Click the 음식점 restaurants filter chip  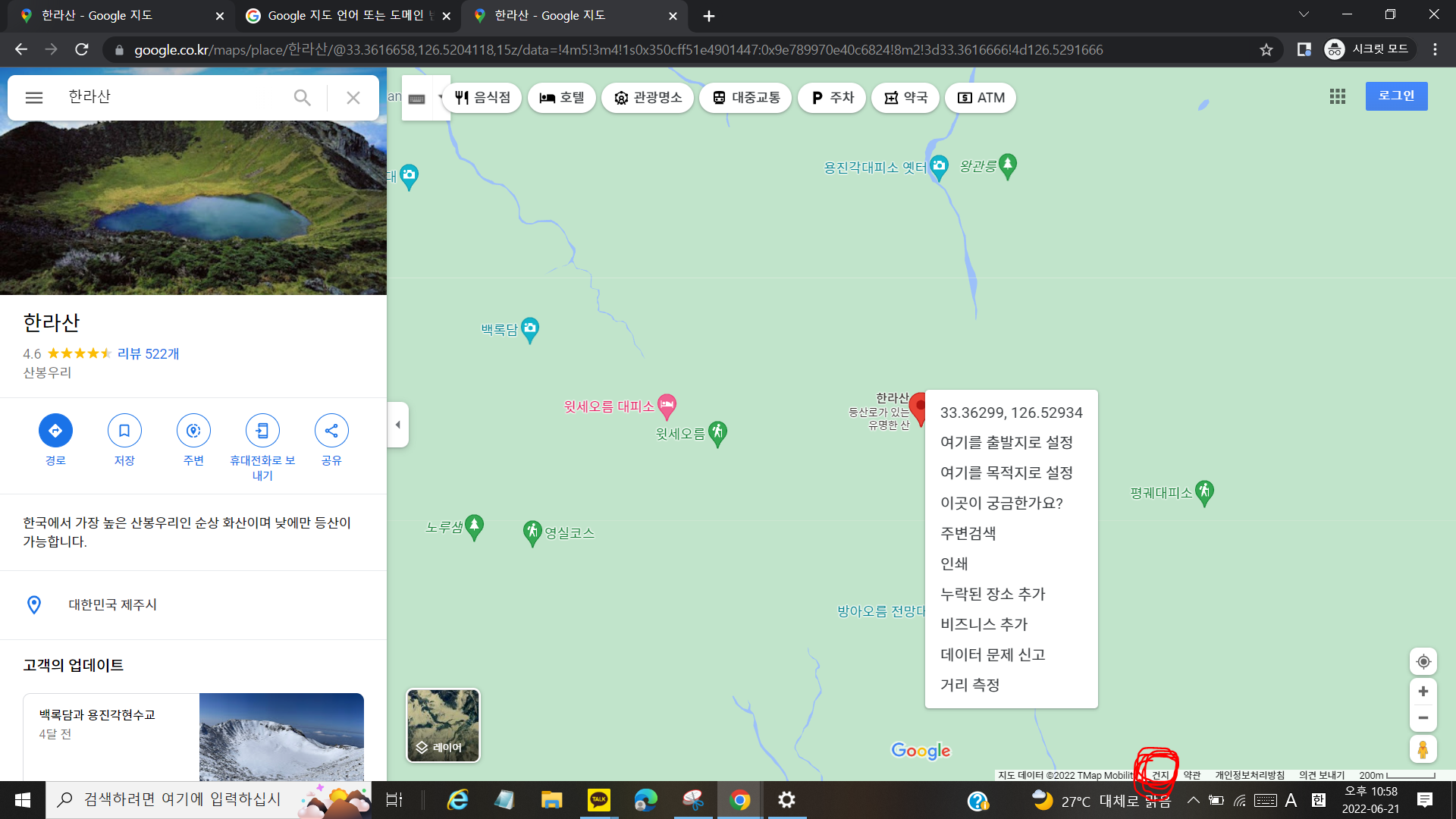point(482,98)
